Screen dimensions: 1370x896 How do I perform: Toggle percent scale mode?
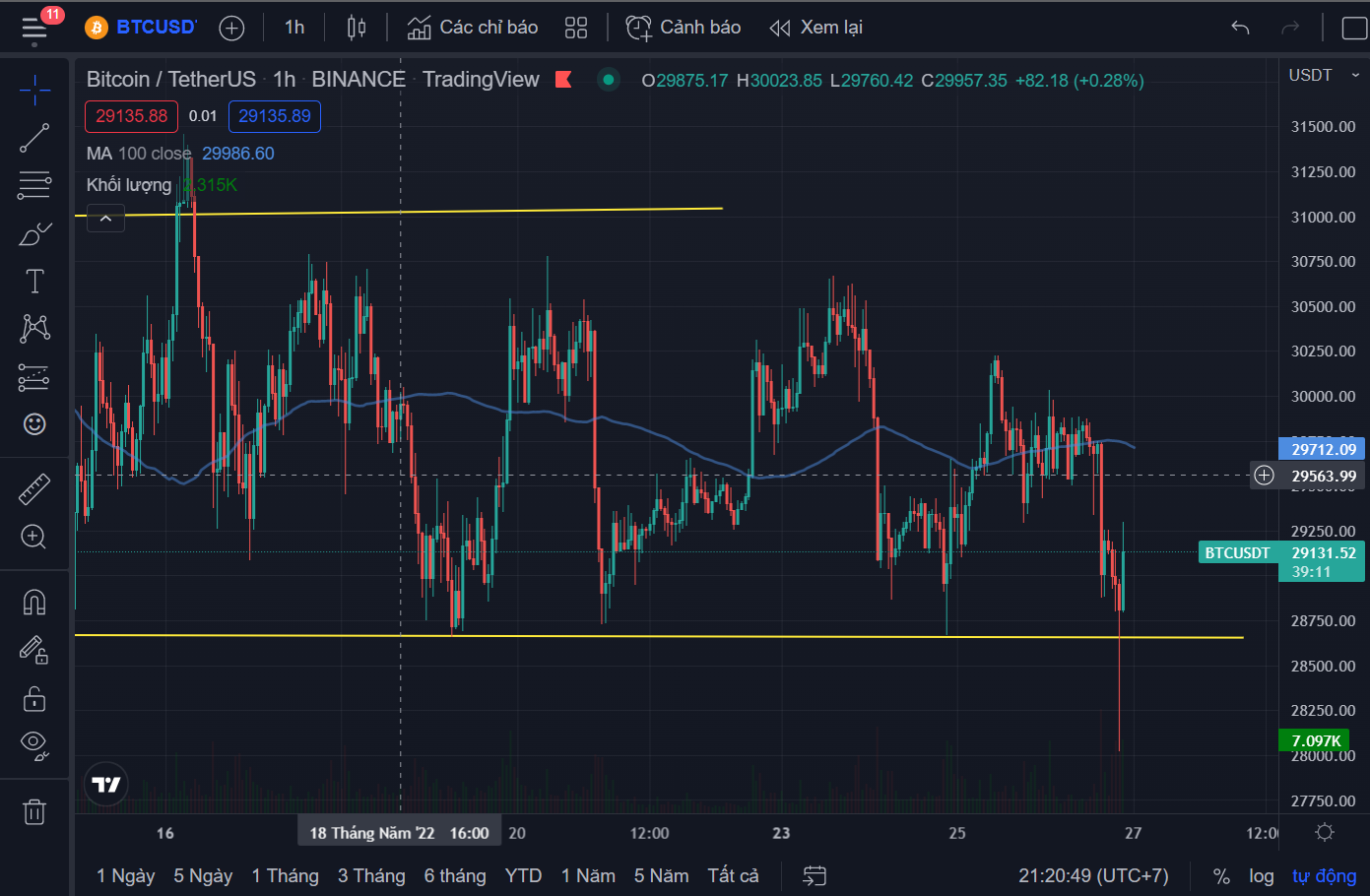pos(1221,875)
